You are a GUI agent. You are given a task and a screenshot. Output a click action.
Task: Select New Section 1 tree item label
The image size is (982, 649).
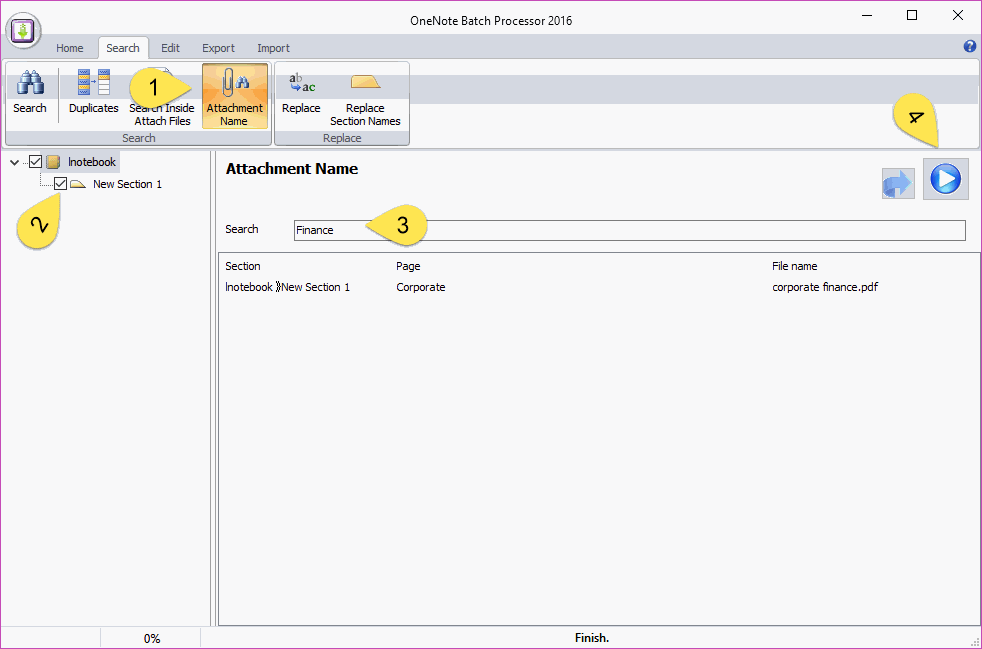click(128, 184)
